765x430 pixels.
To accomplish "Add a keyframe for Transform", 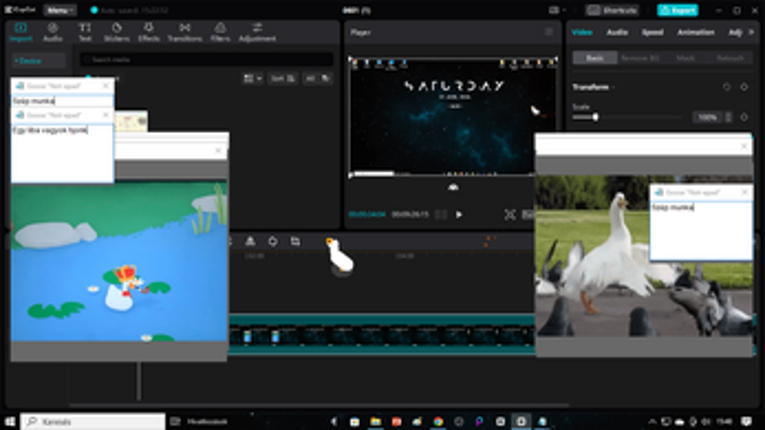I will coord(744,87).
